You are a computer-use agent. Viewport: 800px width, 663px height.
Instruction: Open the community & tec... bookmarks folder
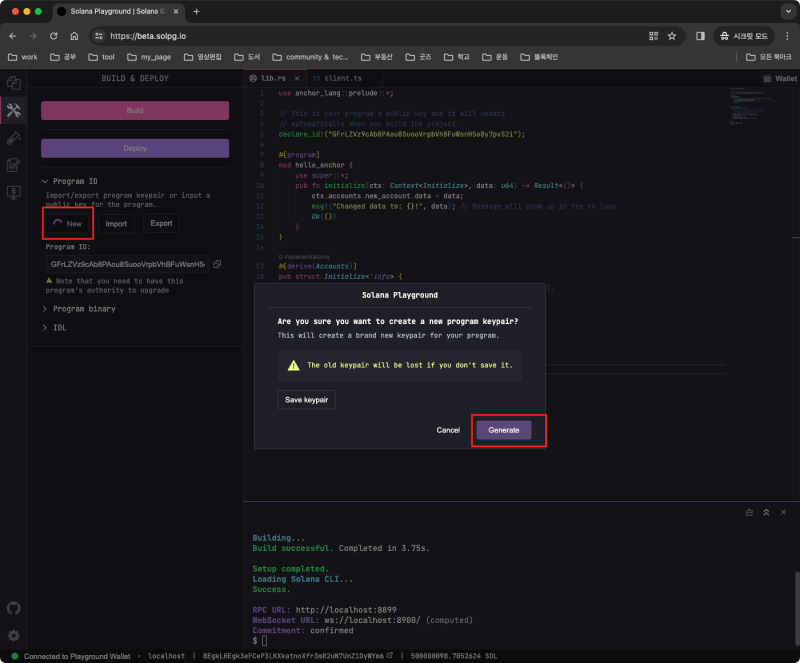(x=310, y=57)
